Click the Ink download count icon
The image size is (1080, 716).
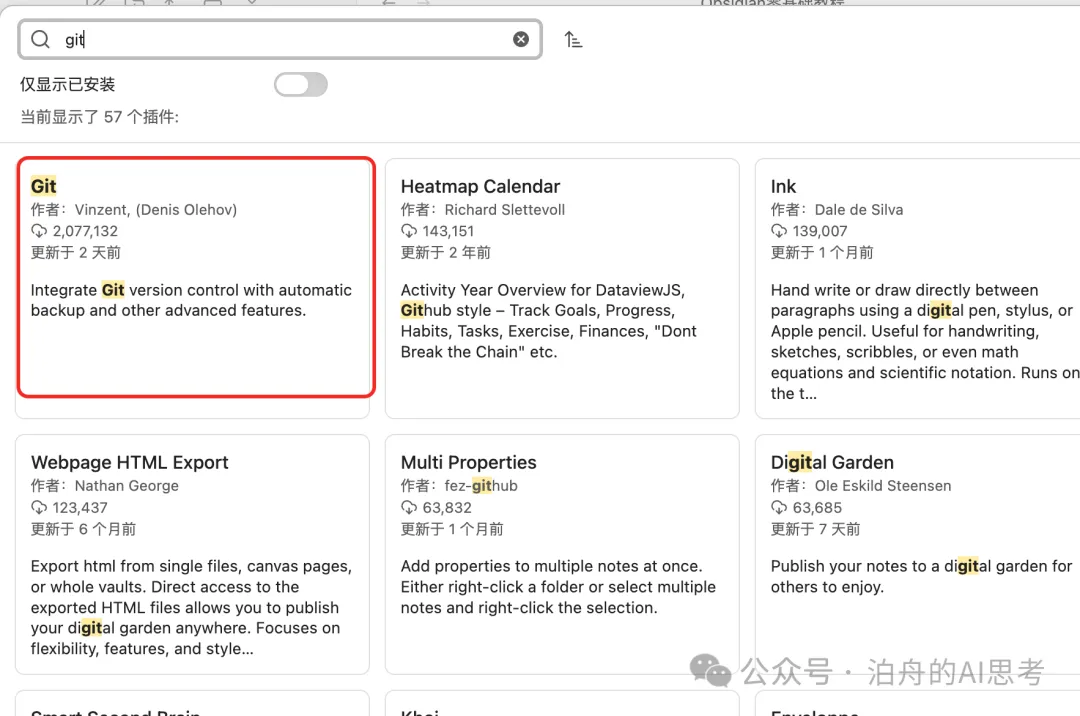coord(779,231)
